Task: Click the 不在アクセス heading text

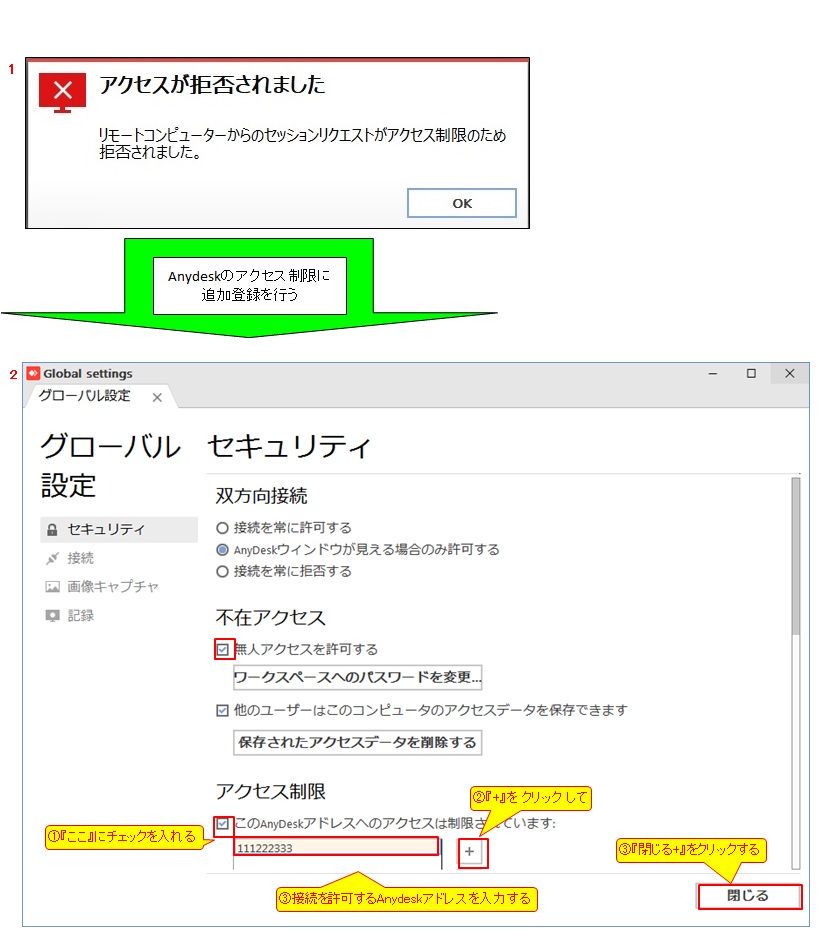Action: 271,618
